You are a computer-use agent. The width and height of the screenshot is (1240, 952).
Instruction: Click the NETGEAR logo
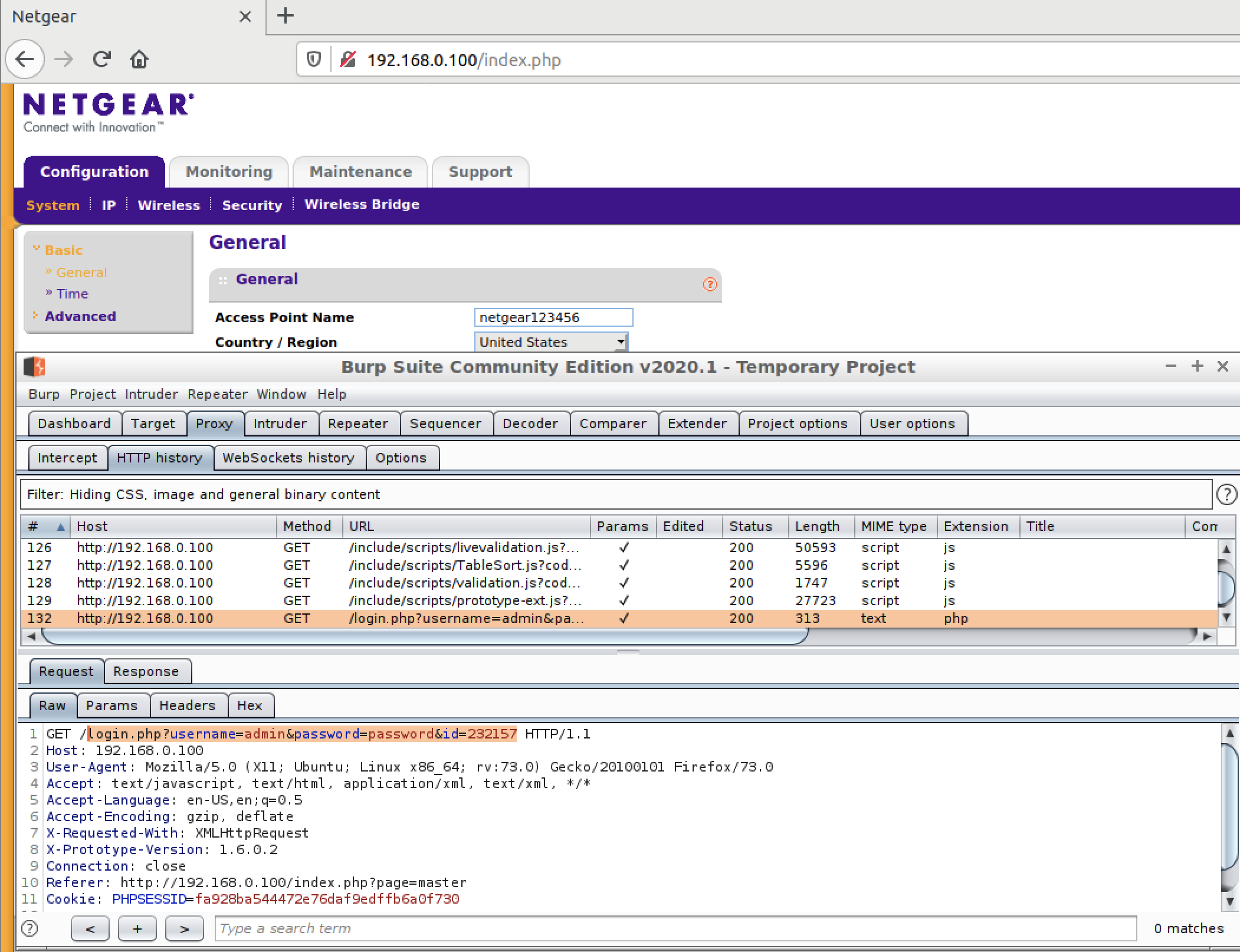pyautogui.click(x=108, y=112)
